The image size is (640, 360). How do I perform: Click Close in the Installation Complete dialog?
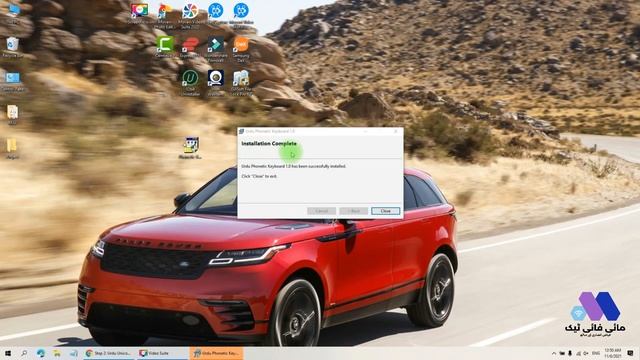pyautogui.click(x=385, y=211)
